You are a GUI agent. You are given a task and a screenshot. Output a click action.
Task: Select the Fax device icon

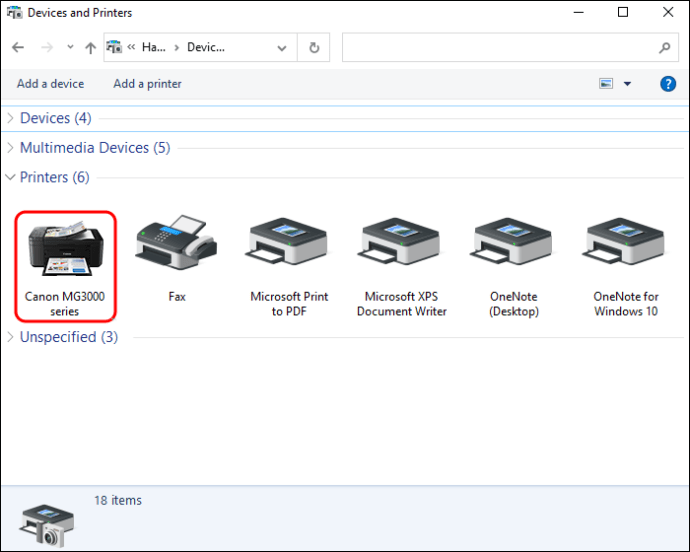tap(176, 243)
